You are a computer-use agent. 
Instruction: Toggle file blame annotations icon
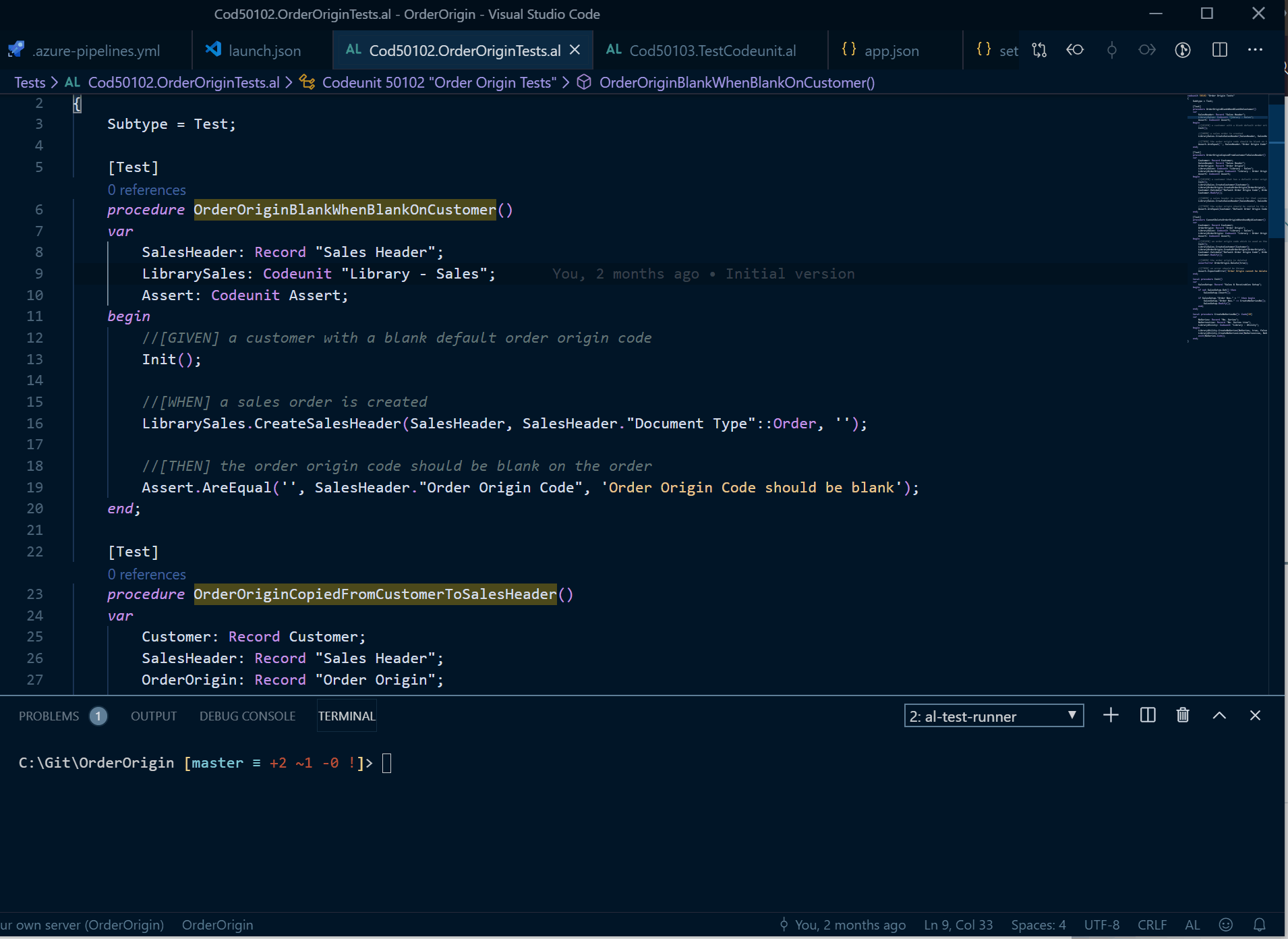click(x=1183, y=50)
